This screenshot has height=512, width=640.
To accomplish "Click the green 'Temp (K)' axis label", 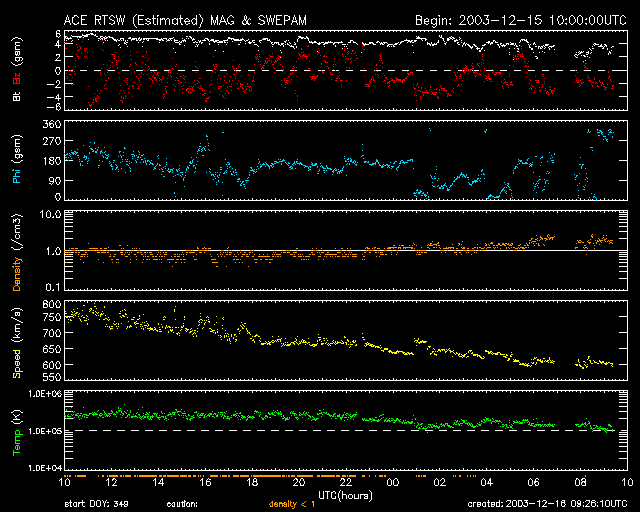I will click(17, 433).
